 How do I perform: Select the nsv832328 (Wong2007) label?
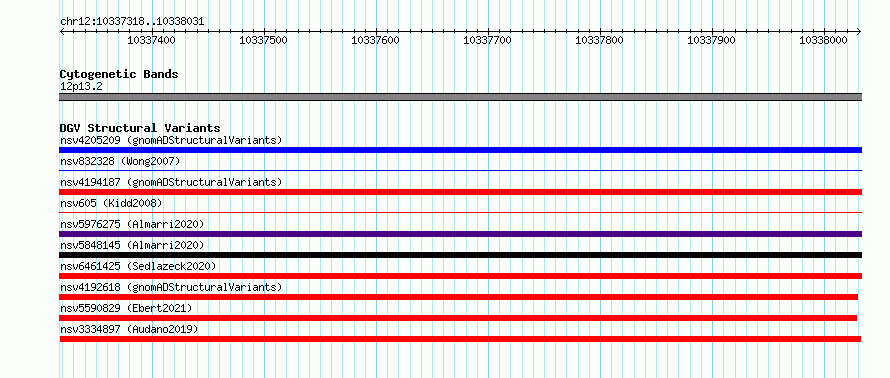click(120, 161)
